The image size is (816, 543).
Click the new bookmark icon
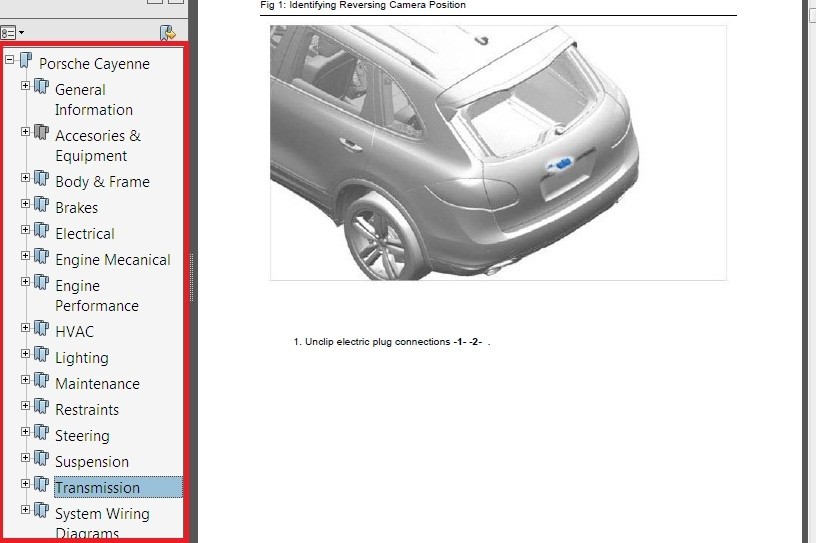coord(168,33)
